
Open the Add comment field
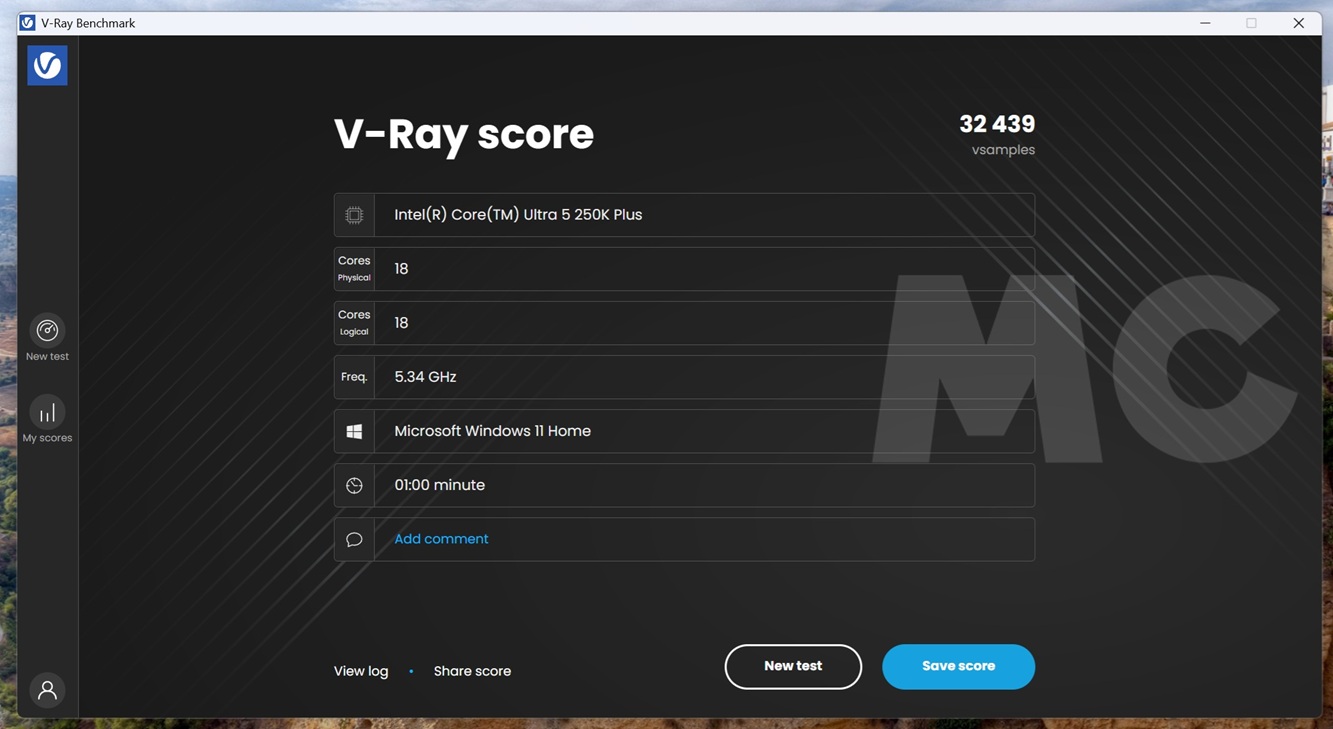coord(440,538)
